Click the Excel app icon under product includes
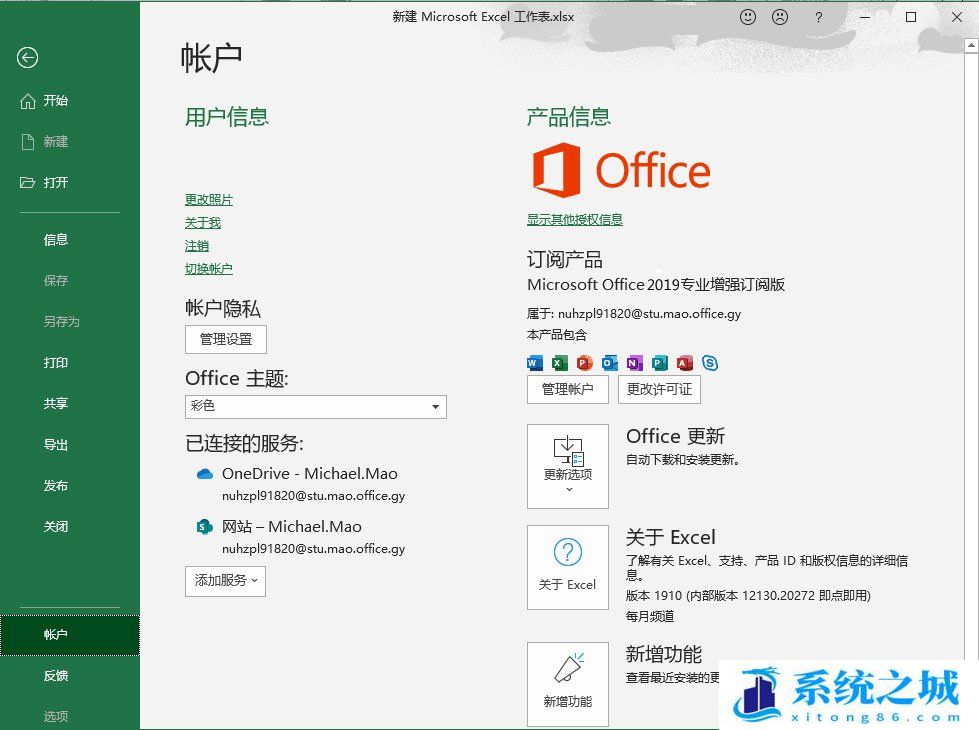Screen dimensions: 979x730 click(x=559, y=363)
